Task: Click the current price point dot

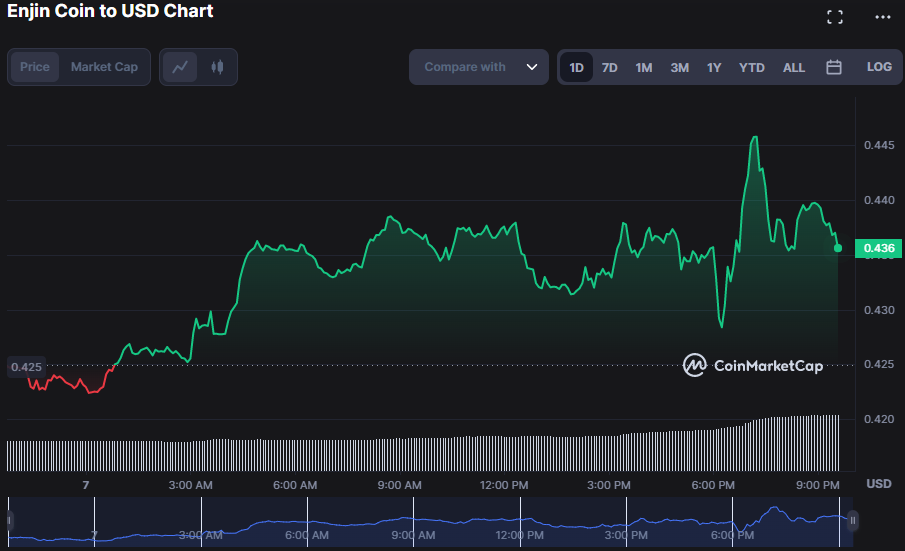Action: [x=838, y=248]
